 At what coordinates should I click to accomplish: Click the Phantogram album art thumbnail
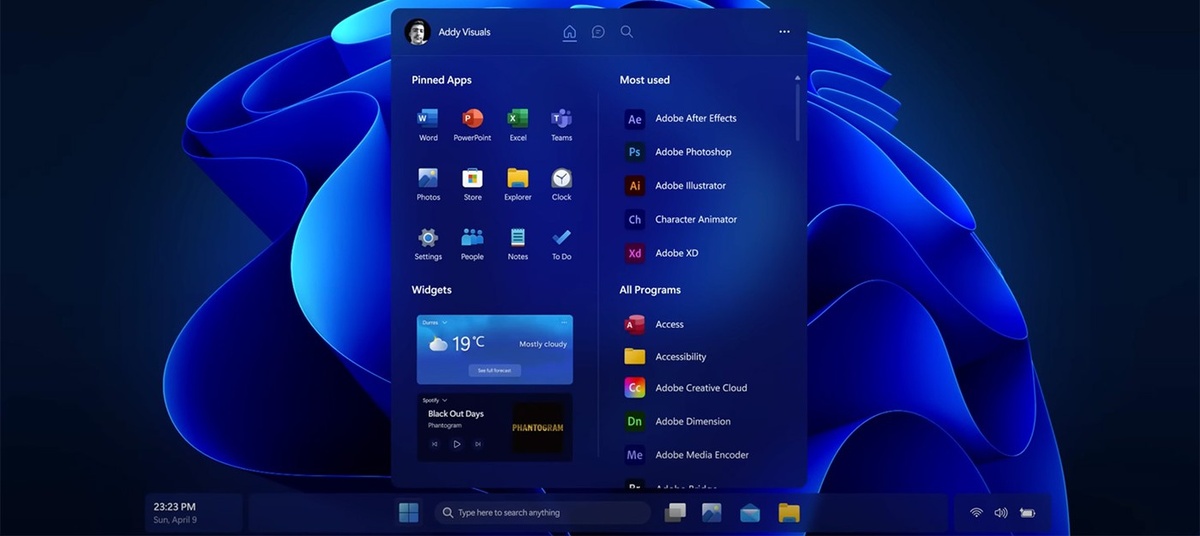pyautogui.click(x=538, y=427)
